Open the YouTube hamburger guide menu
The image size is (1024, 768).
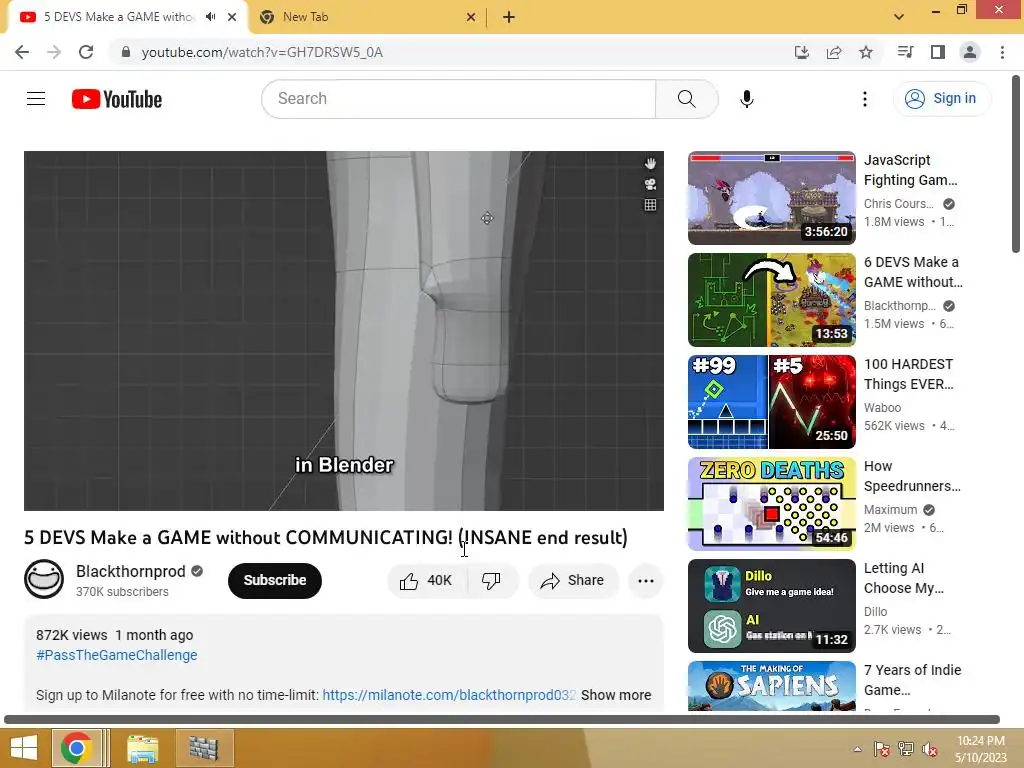pyautogui.click(x=36, y=99)
